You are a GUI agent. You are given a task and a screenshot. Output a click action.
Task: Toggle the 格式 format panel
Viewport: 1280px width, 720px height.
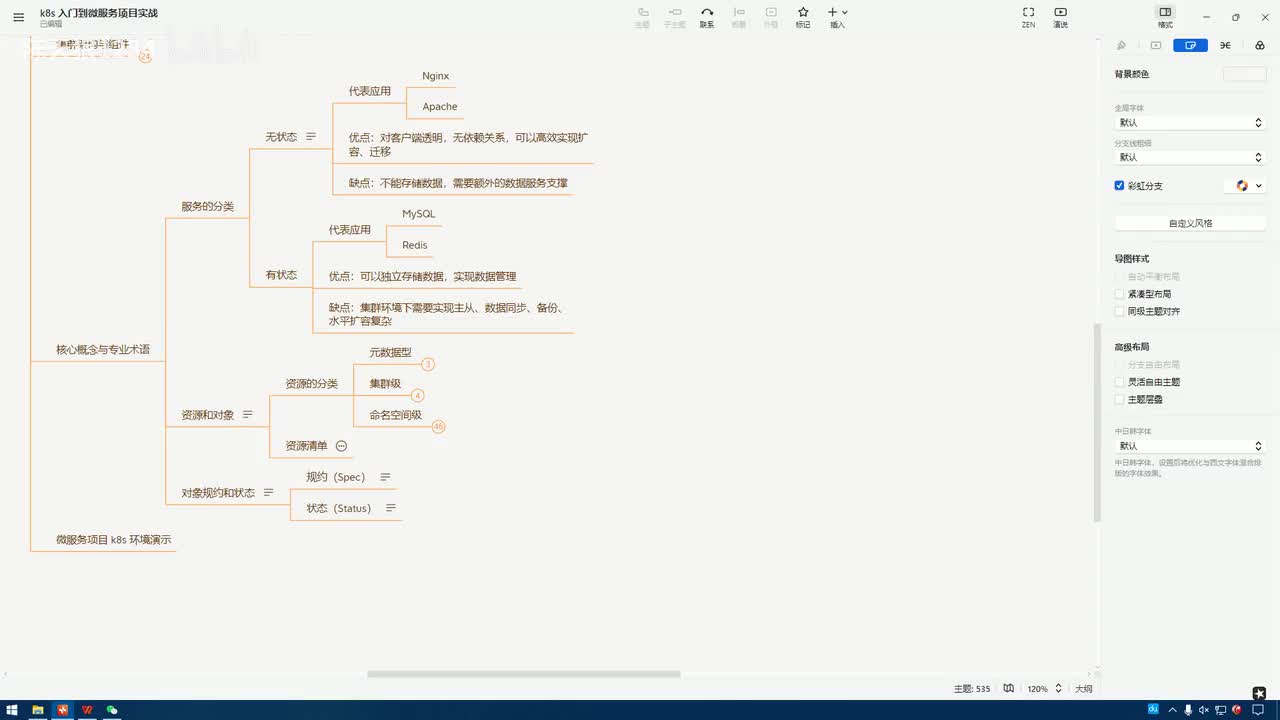coord(1165,17)
